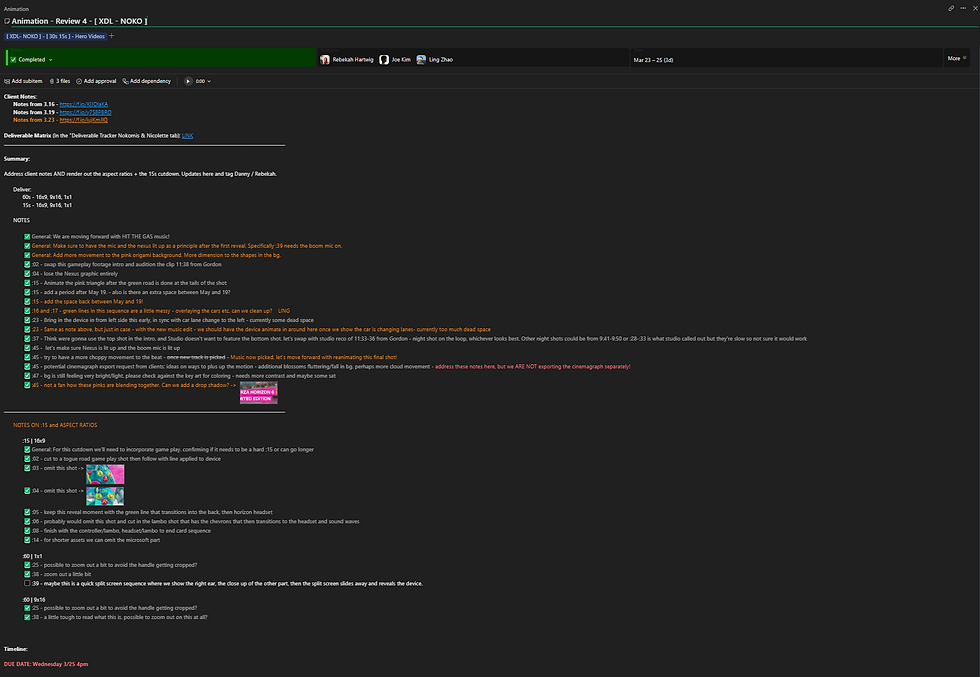
Task: Start the time tracker play button
Action: click(x=188, y=81)
